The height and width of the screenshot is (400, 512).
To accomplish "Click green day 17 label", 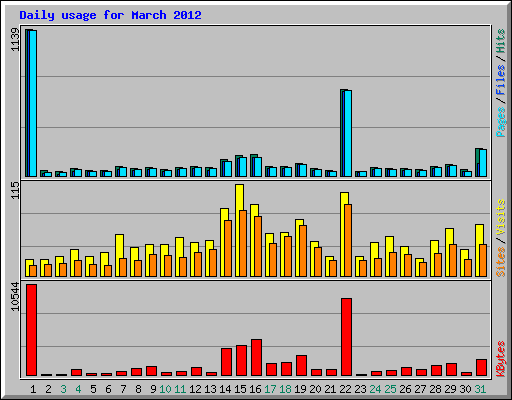I will pos(270,389).
